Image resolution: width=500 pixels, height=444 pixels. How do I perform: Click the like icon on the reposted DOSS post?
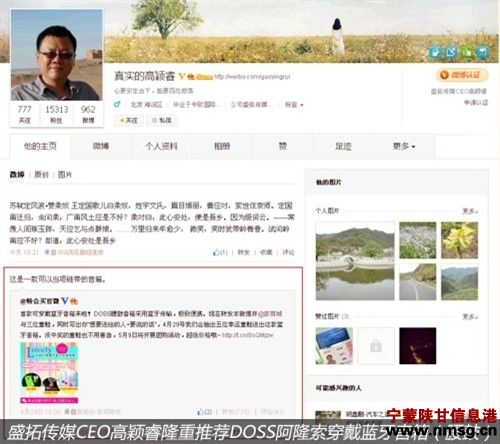tap(201, 412)
